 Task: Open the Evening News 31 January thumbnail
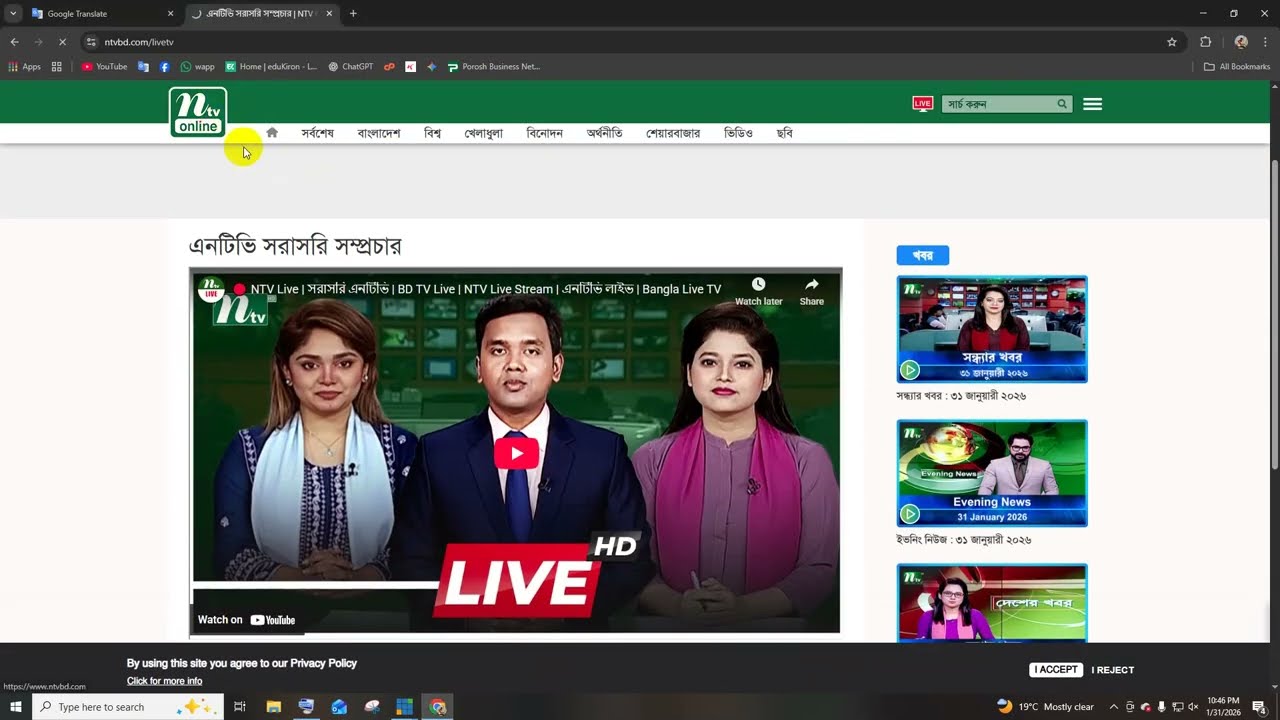tap(992, 473)
